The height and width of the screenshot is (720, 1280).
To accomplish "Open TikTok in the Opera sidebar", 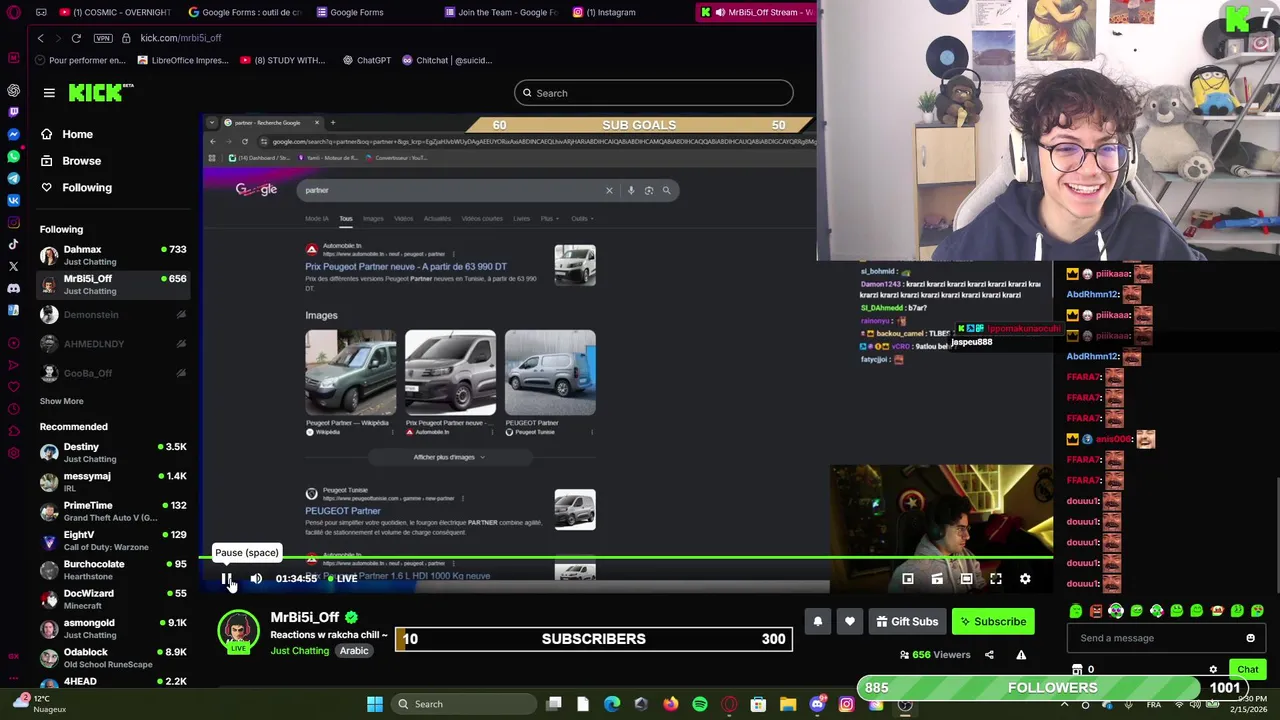I will 13,244.
